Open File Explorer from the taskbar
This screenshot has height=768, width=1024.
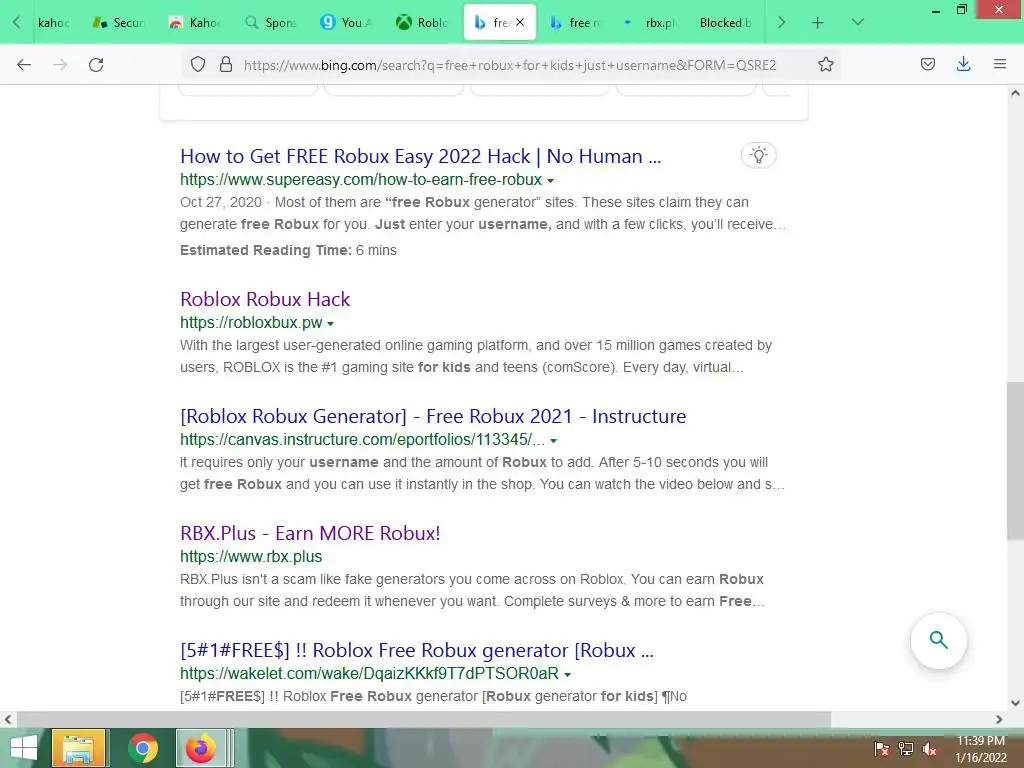tap(78, 748)
